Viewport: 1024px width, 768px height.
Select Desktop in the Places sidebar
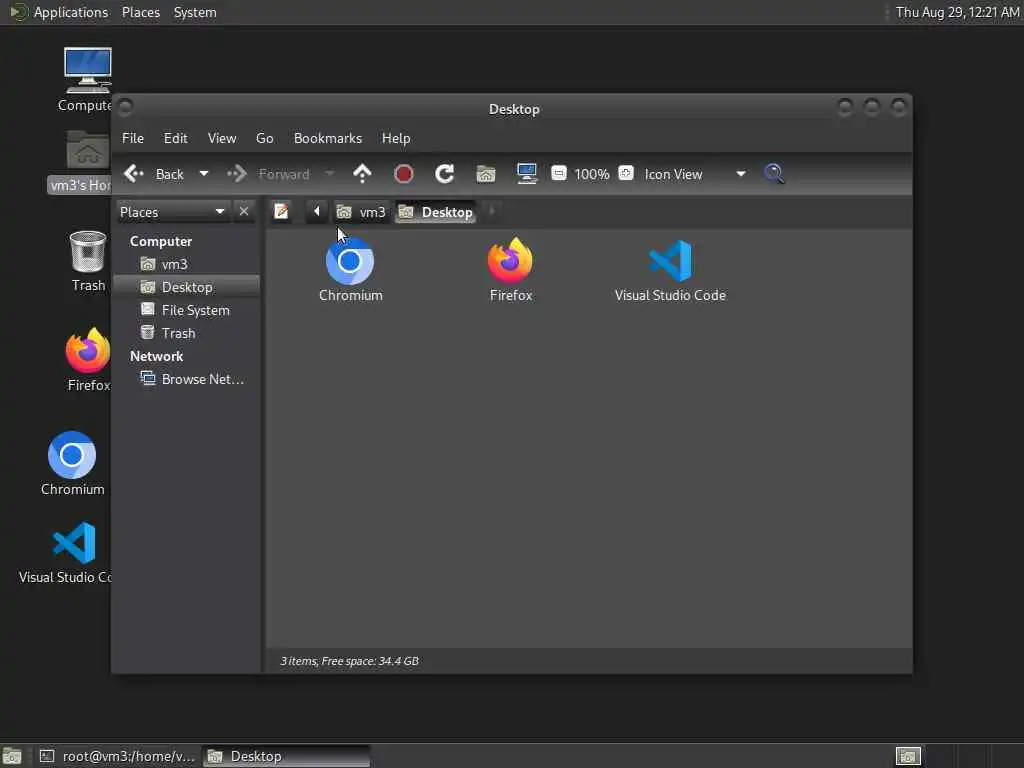(187, 287)
